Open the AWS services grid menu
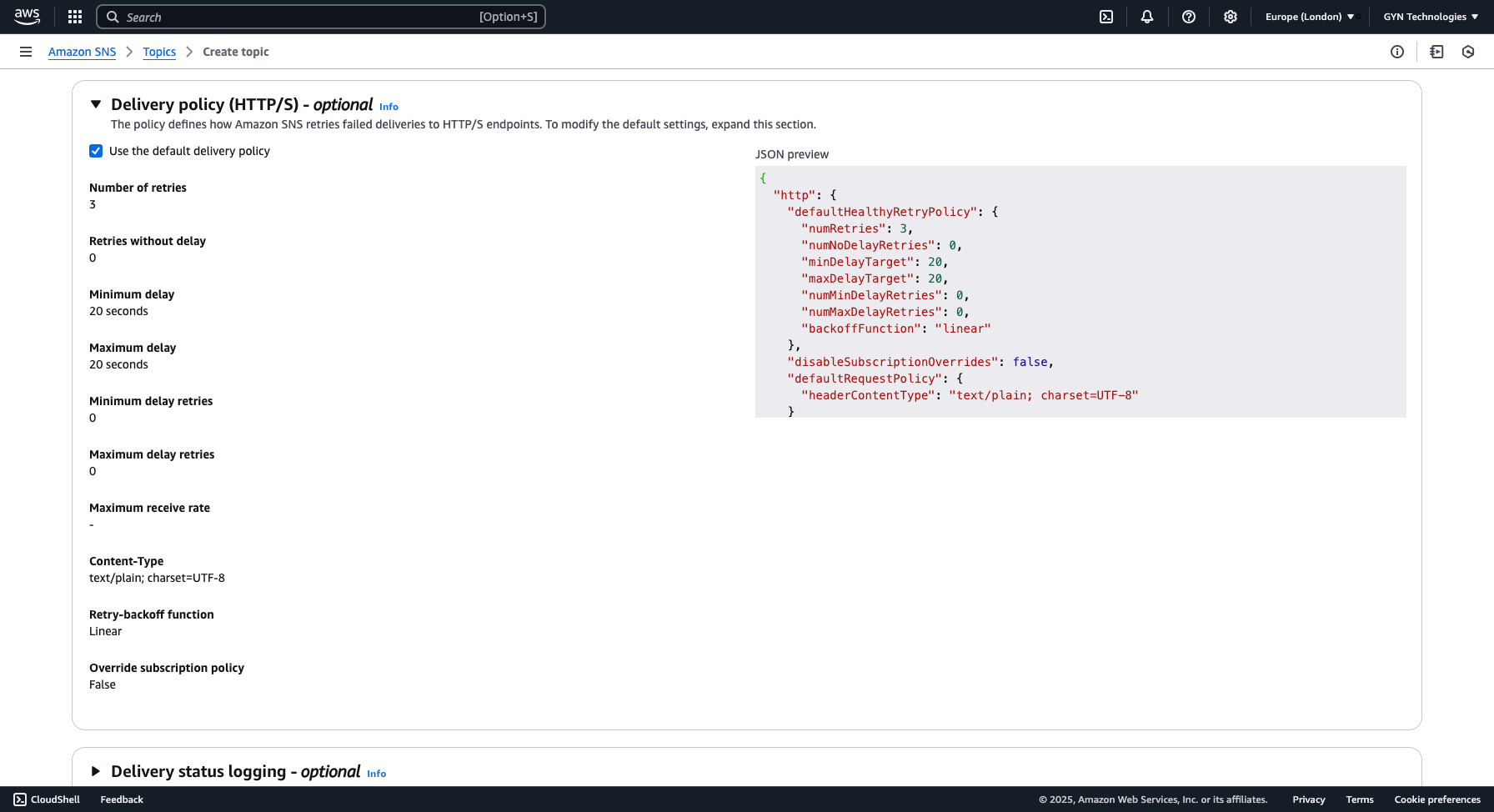This screenshot has width=1494, height=812. click(x=75, y=17)
